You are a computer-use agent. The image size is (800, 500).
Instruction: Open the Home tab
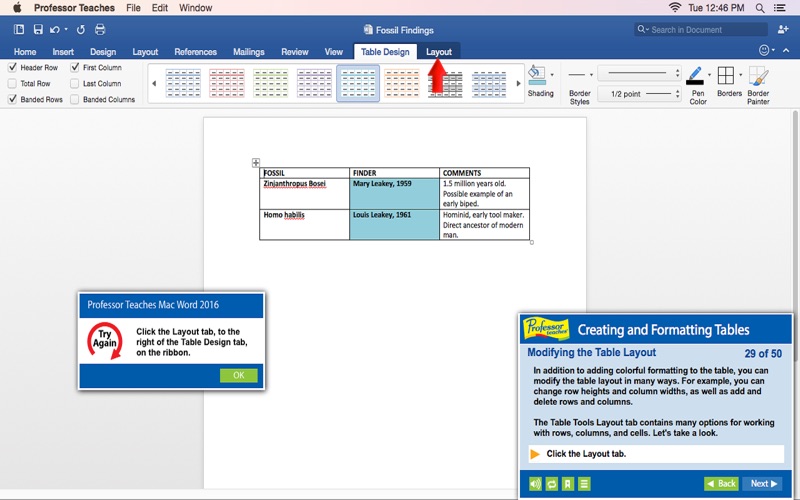[x=25, y=52]
